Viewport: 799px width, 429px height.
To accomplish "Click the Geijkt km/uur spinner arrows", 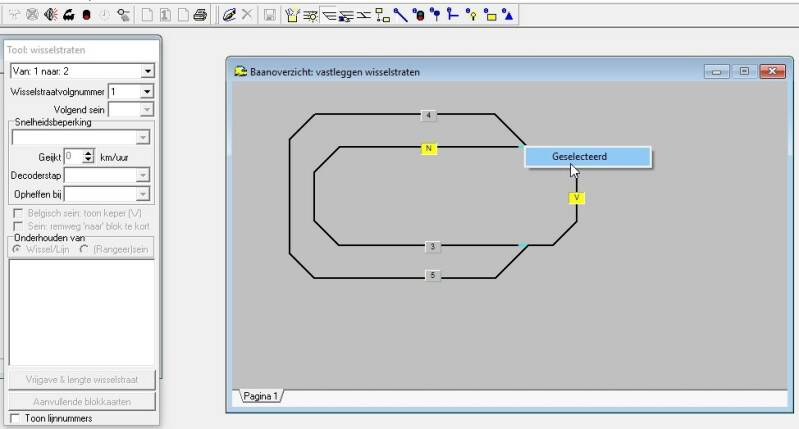I will [88, 156].
